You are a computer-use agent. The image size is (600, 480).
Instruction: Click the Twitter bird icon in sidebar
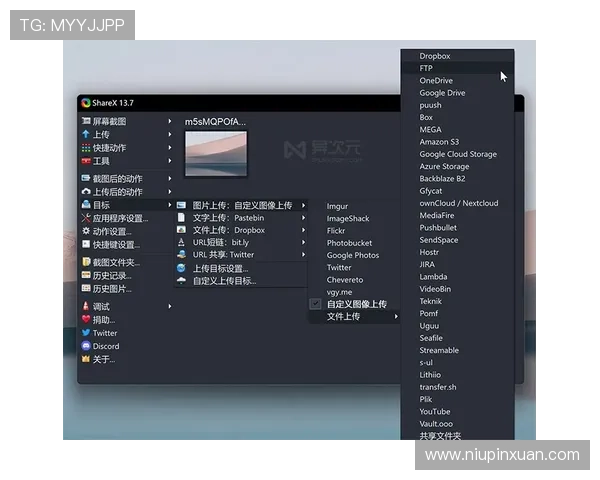86,332
